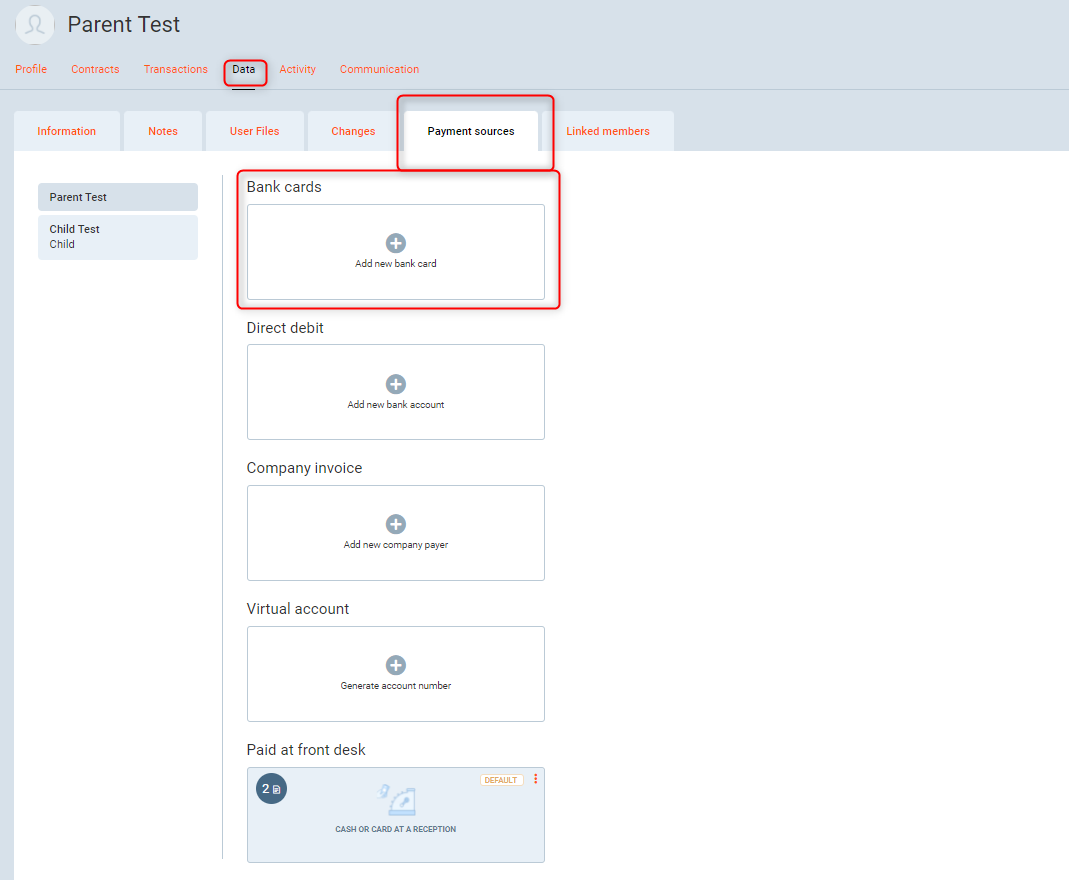Click plus icon under Company invoice
This screenshot has height=880, width=1069.
(x=396, y=524)
